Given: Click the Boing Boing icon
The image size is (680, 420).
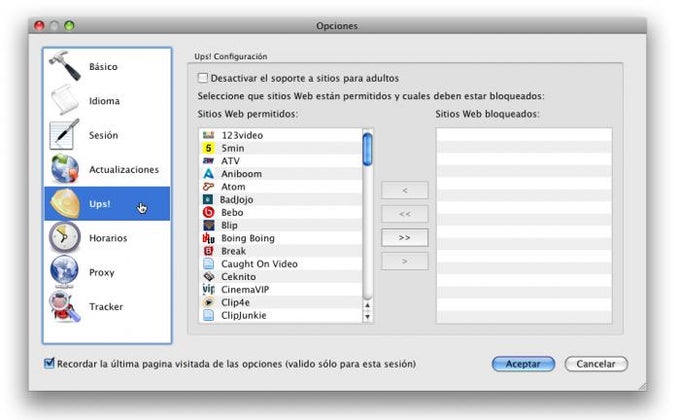Looking at the screenshot, I should tap(209, 238).
